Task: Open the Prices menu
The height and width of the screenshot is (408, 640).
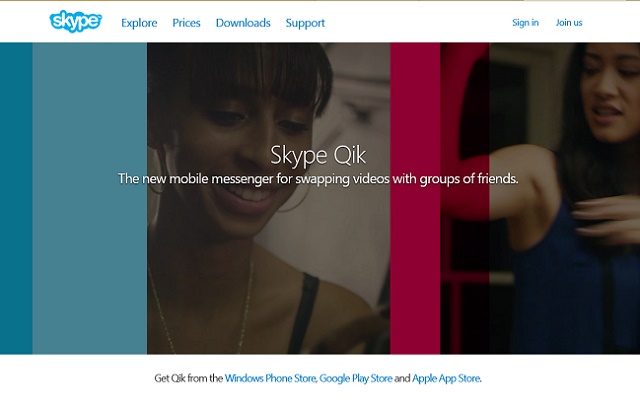Action: 186,23
